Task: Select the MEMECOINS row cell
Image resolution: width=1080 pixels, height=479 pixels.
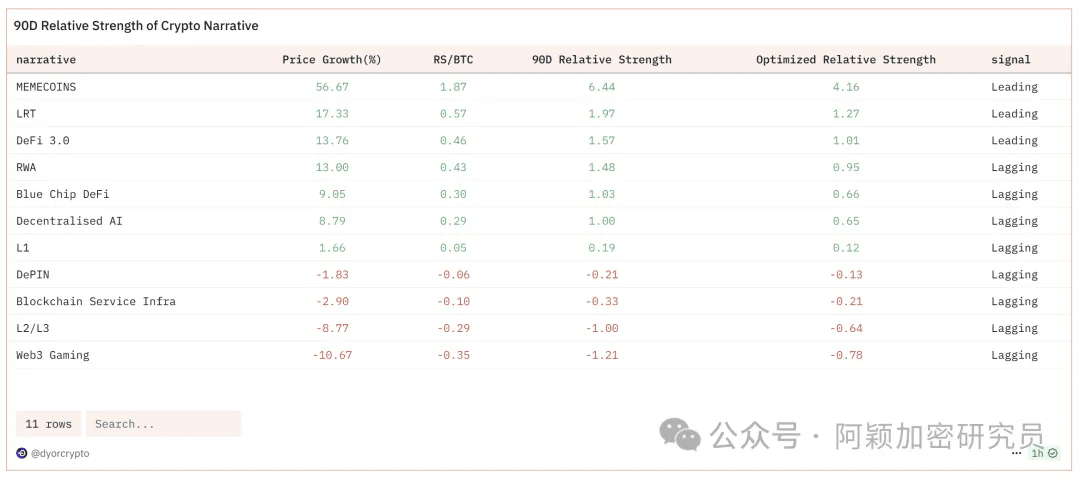Action: (x=46, y=87)
